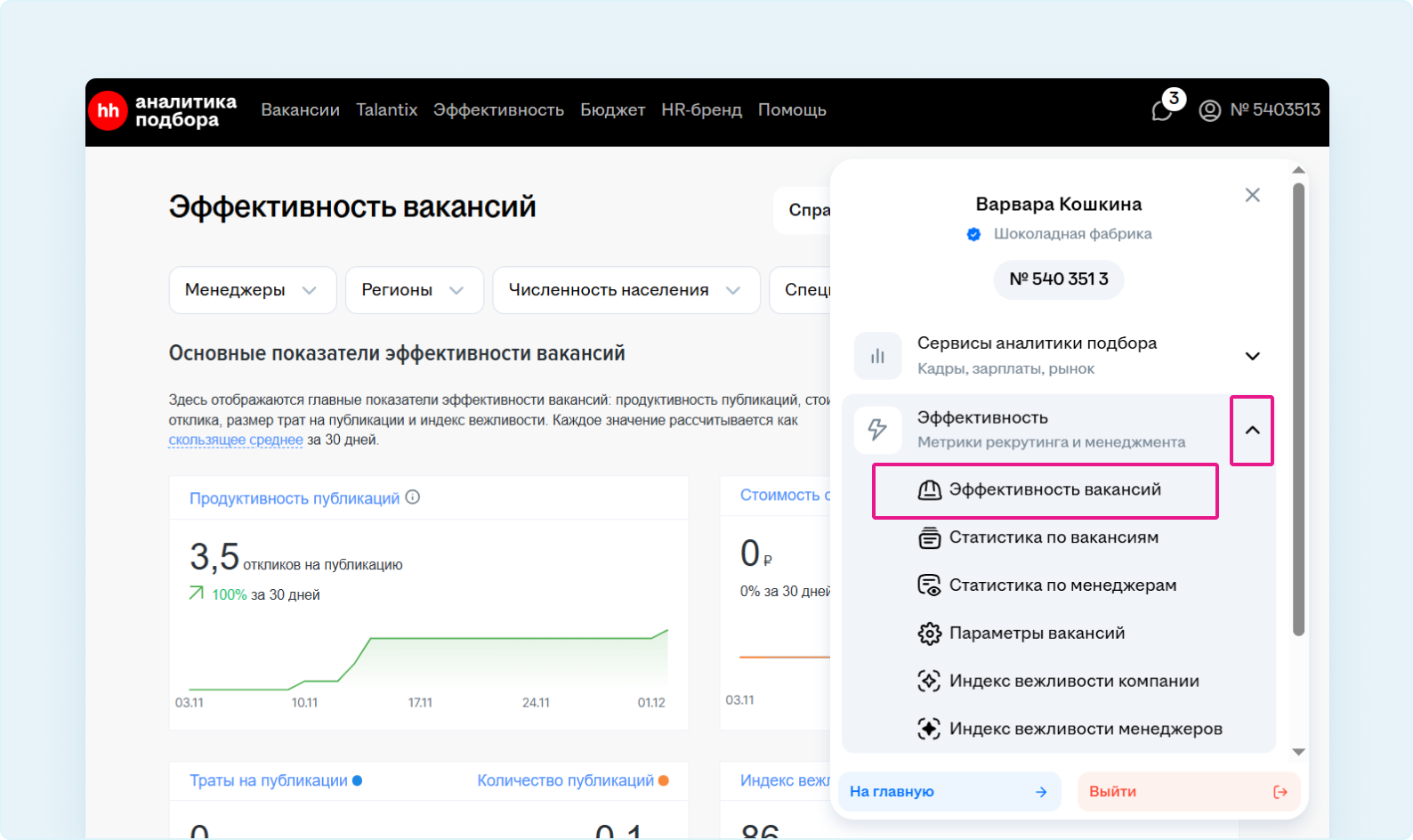1413x840 pixels.
Task: Click the lightning bolt Эффективность icon
Action: point(877,430)
